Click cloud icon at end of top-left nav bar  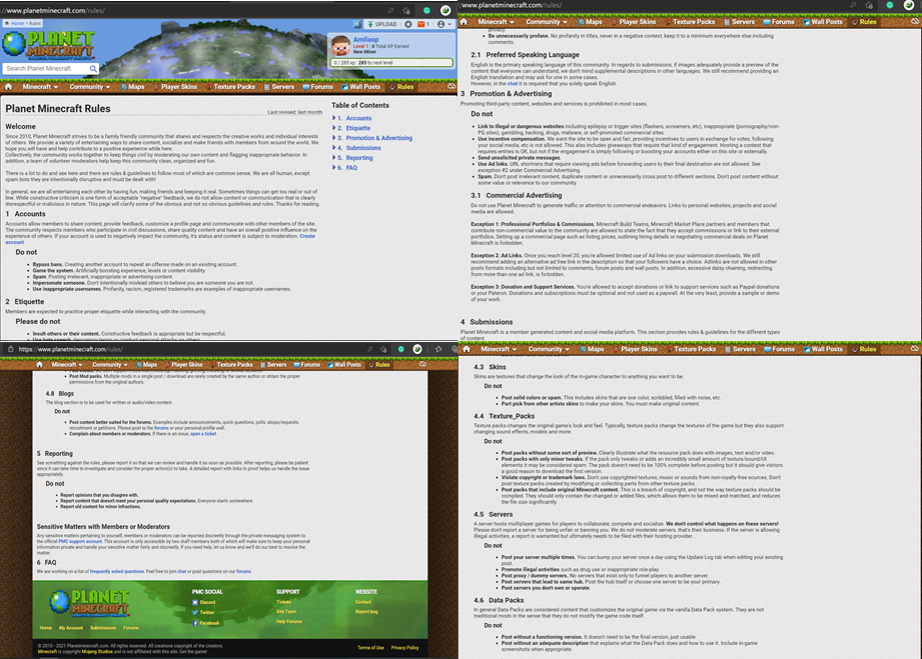pos(452,86)
